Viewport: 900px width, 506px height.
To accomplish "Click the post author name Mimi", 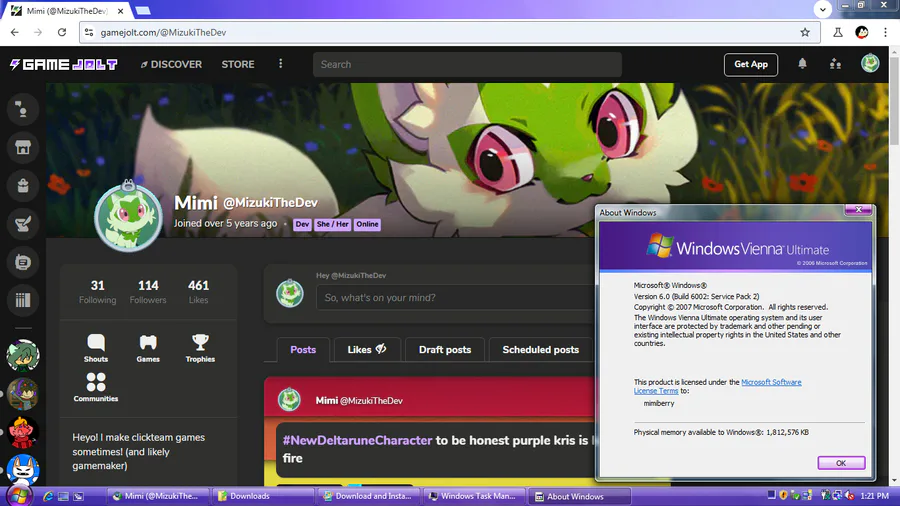I will coord(327,400).
